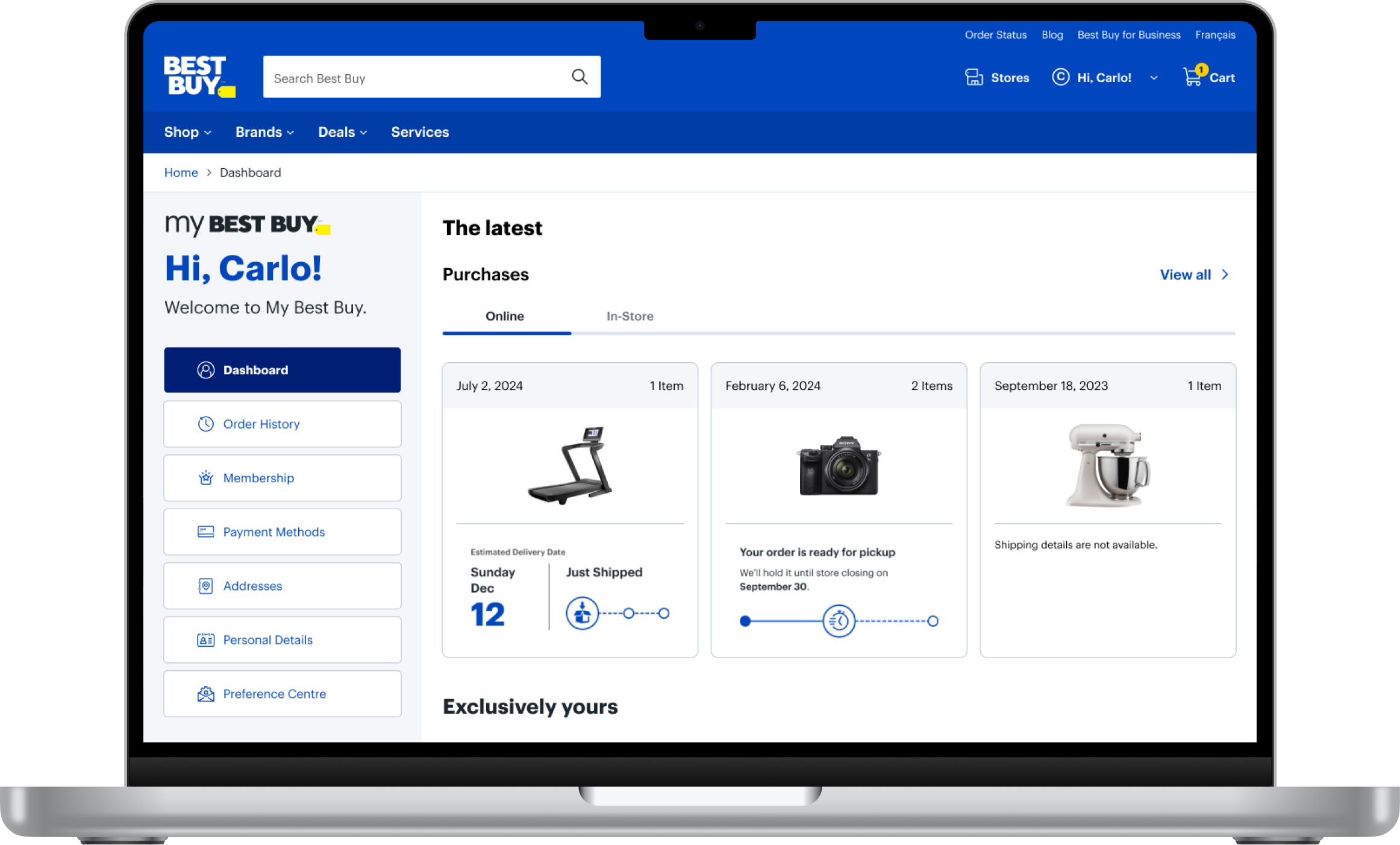Click the Cart label in header
Screen dimensions: 1400x845
pos(1222,78)
